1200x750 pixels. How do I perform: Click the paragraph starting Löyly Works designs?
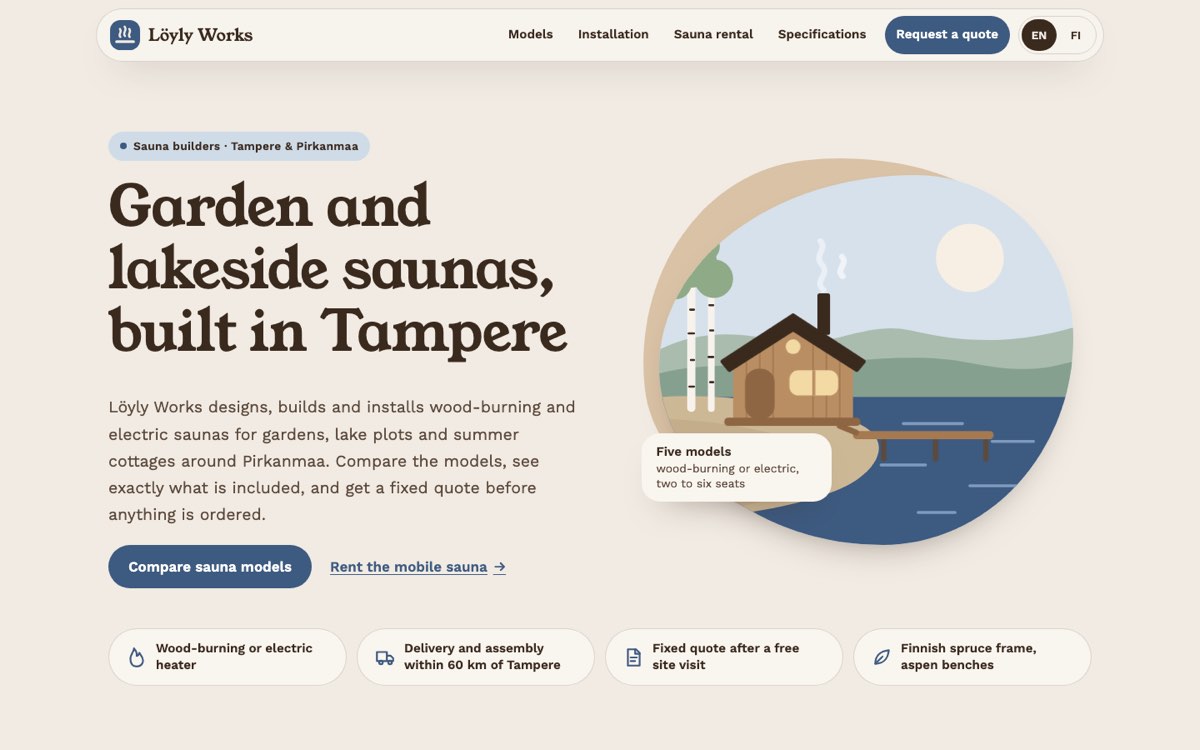[342, 461]
